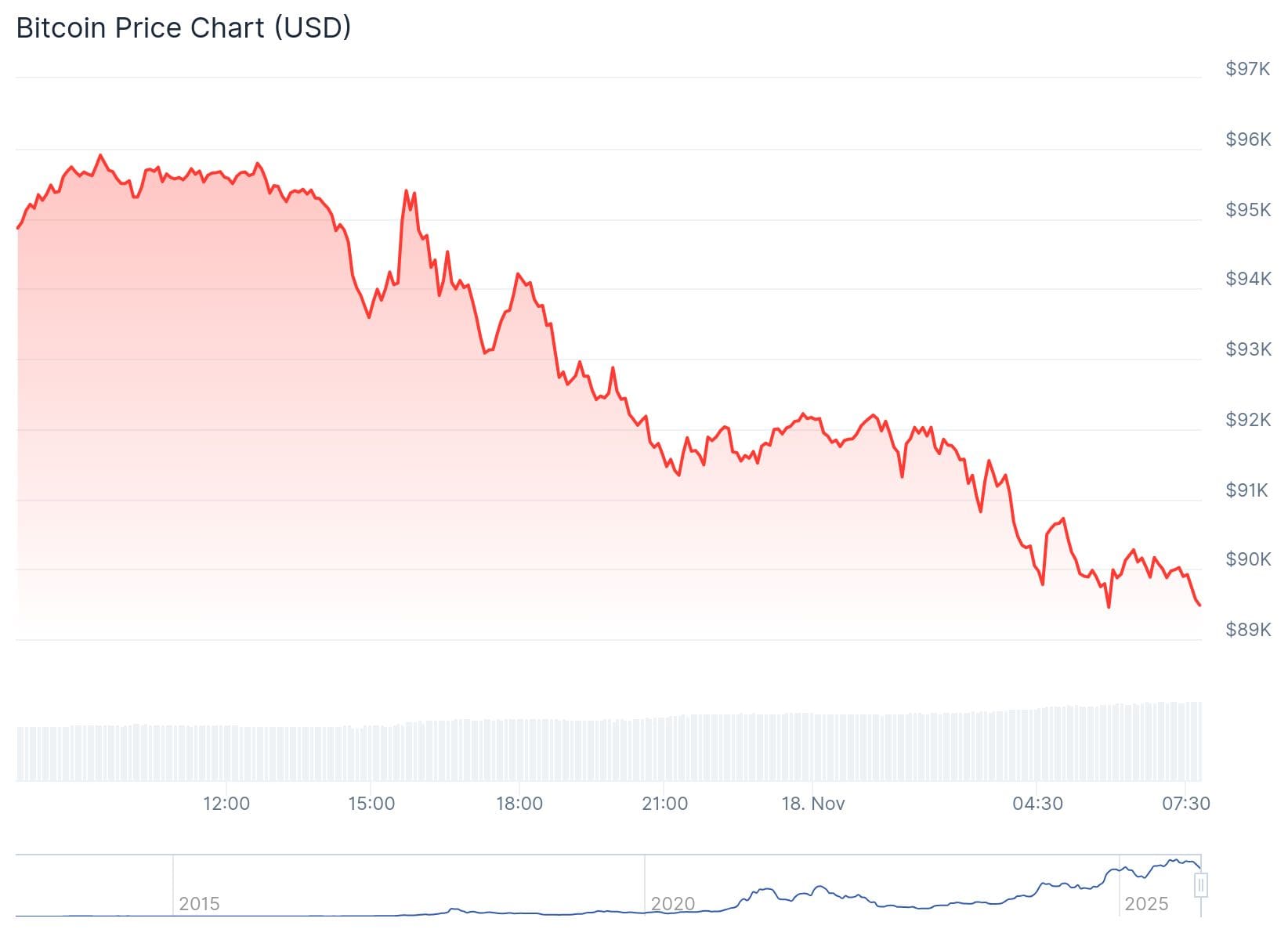Click the $95K price axis label

[1248, 210]
